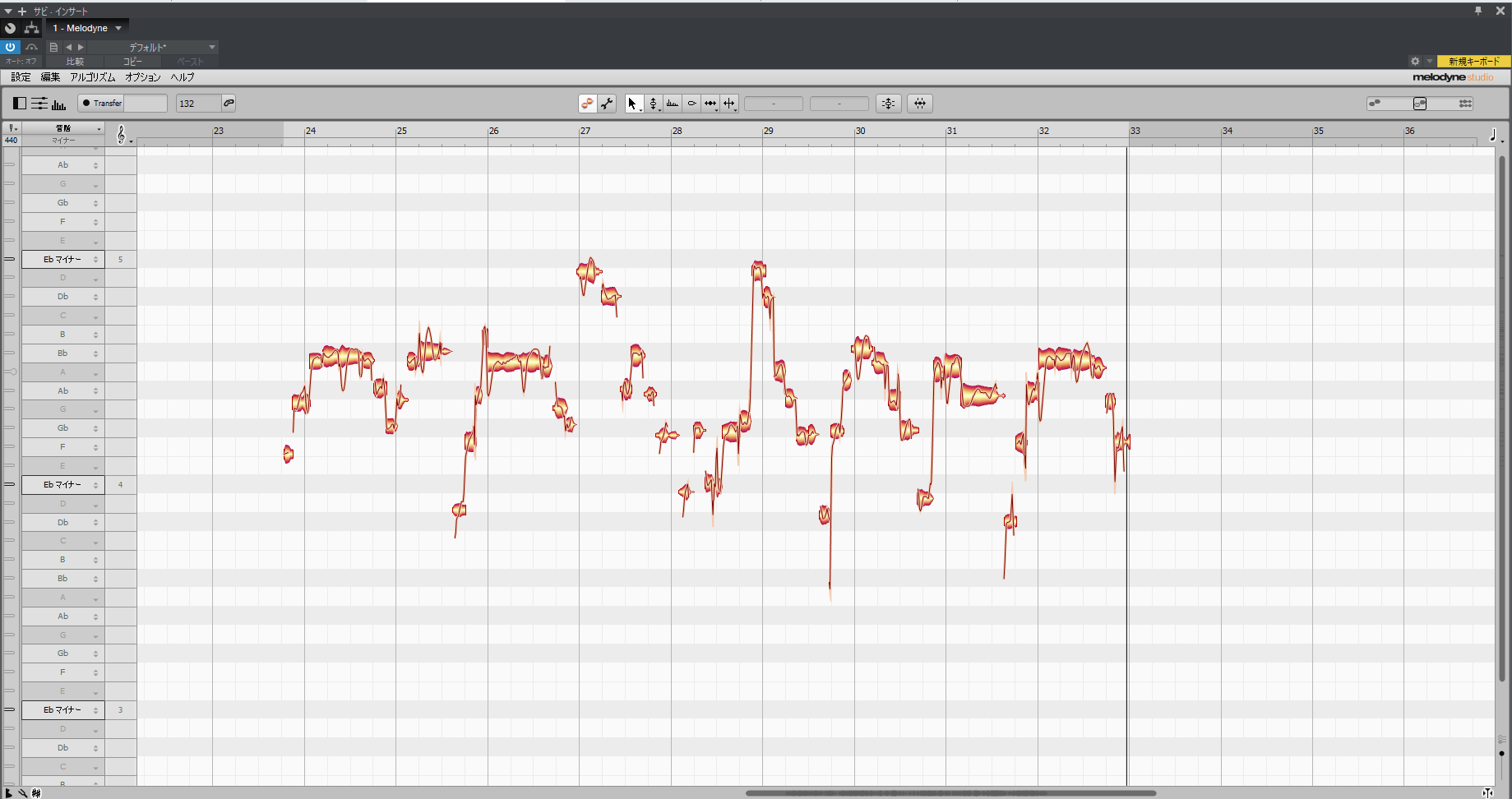The image size is (1512, 799).
Task: Open the オプション menu
Action: 143,76
